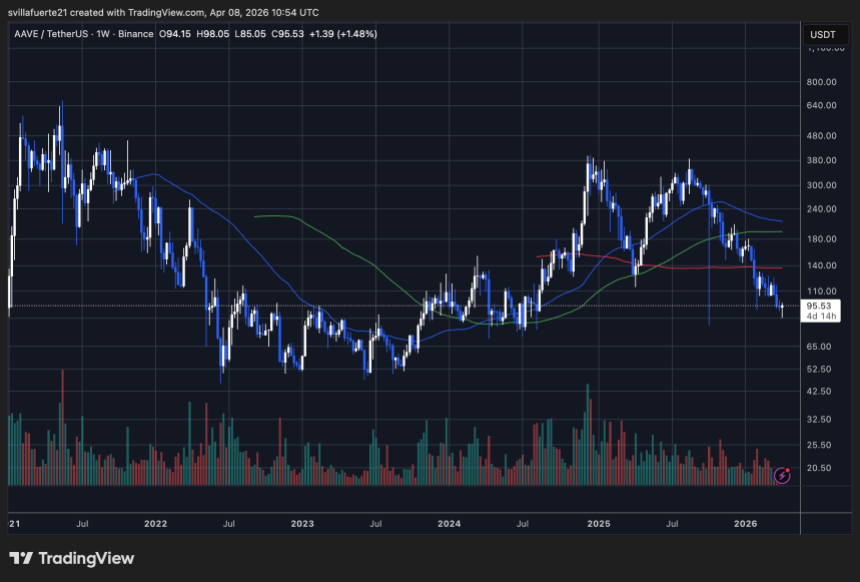The width and height of the screenshot is (860, 582).
Task: Click the red notification dot on flash icon
Action: click(789, 470)
